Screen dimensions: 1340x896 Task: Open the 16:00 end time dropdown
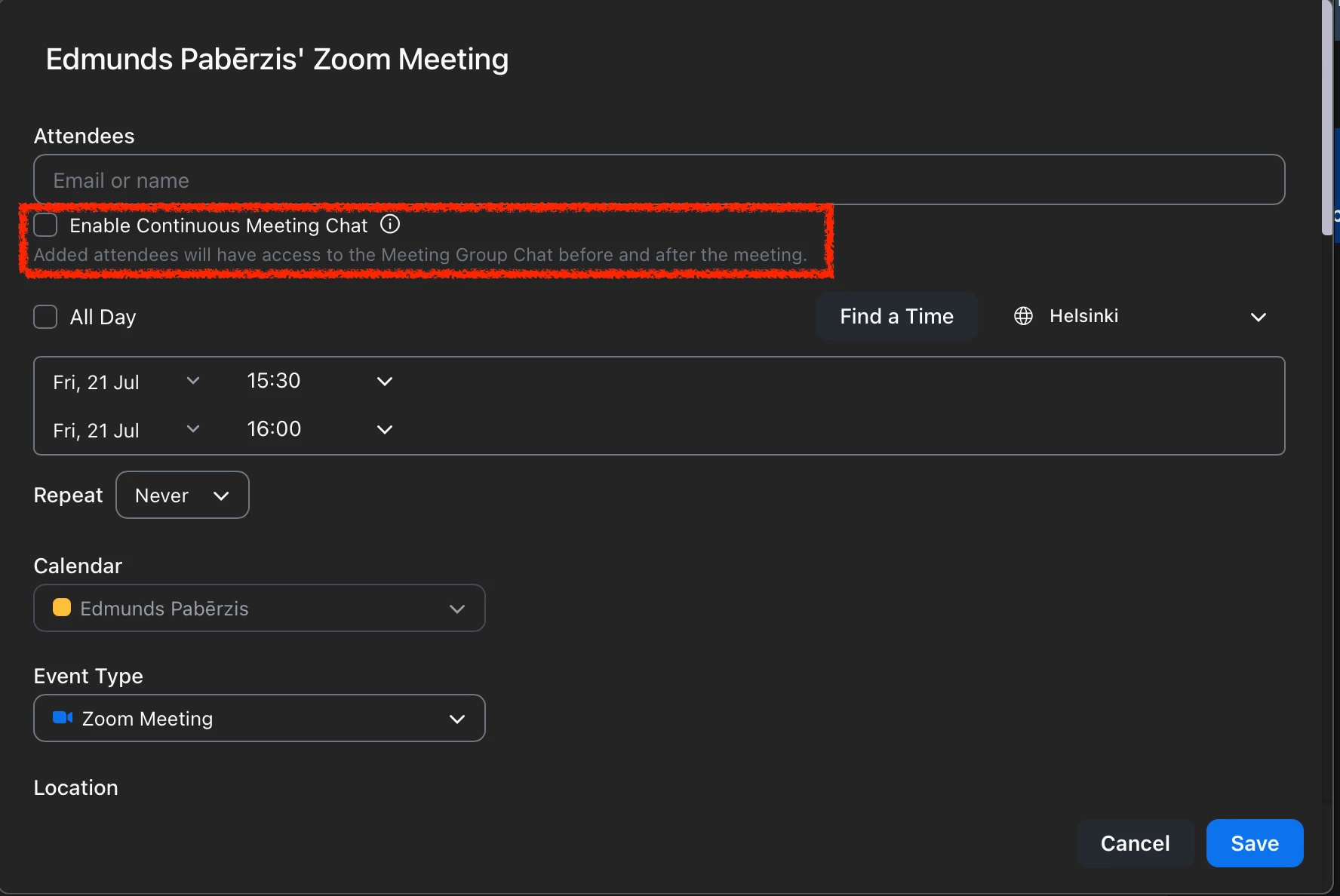320,429
